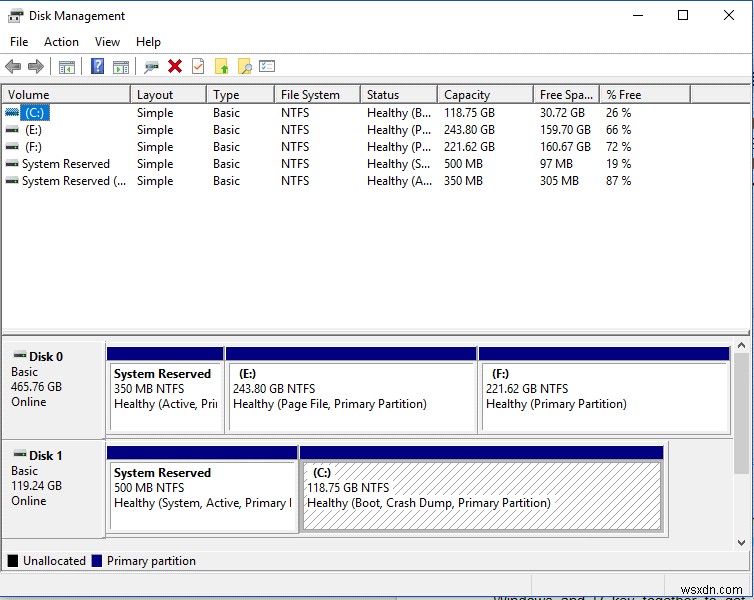The width and height of the screenshot is (754, 600).
Task: Click the Connect drive toolbar icon
Action: (151, 67)
